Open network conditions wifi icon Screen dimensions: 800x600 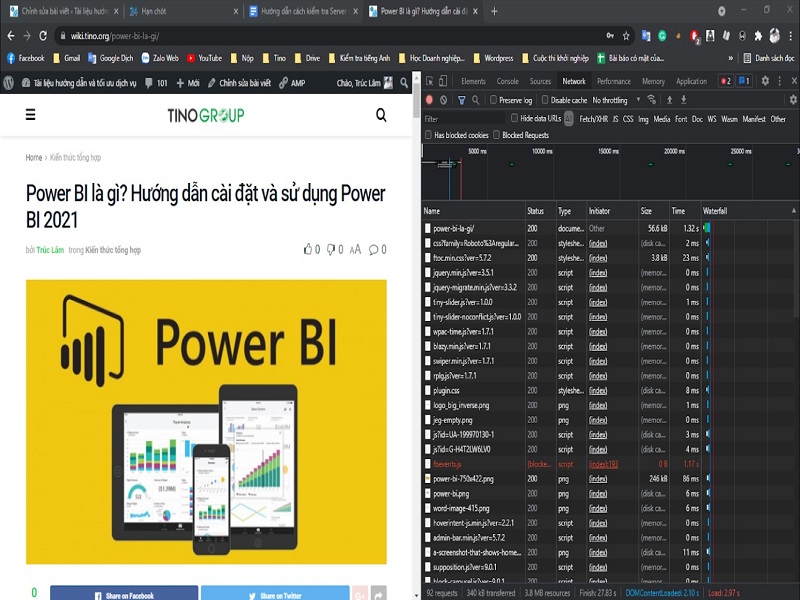(652, 99)
